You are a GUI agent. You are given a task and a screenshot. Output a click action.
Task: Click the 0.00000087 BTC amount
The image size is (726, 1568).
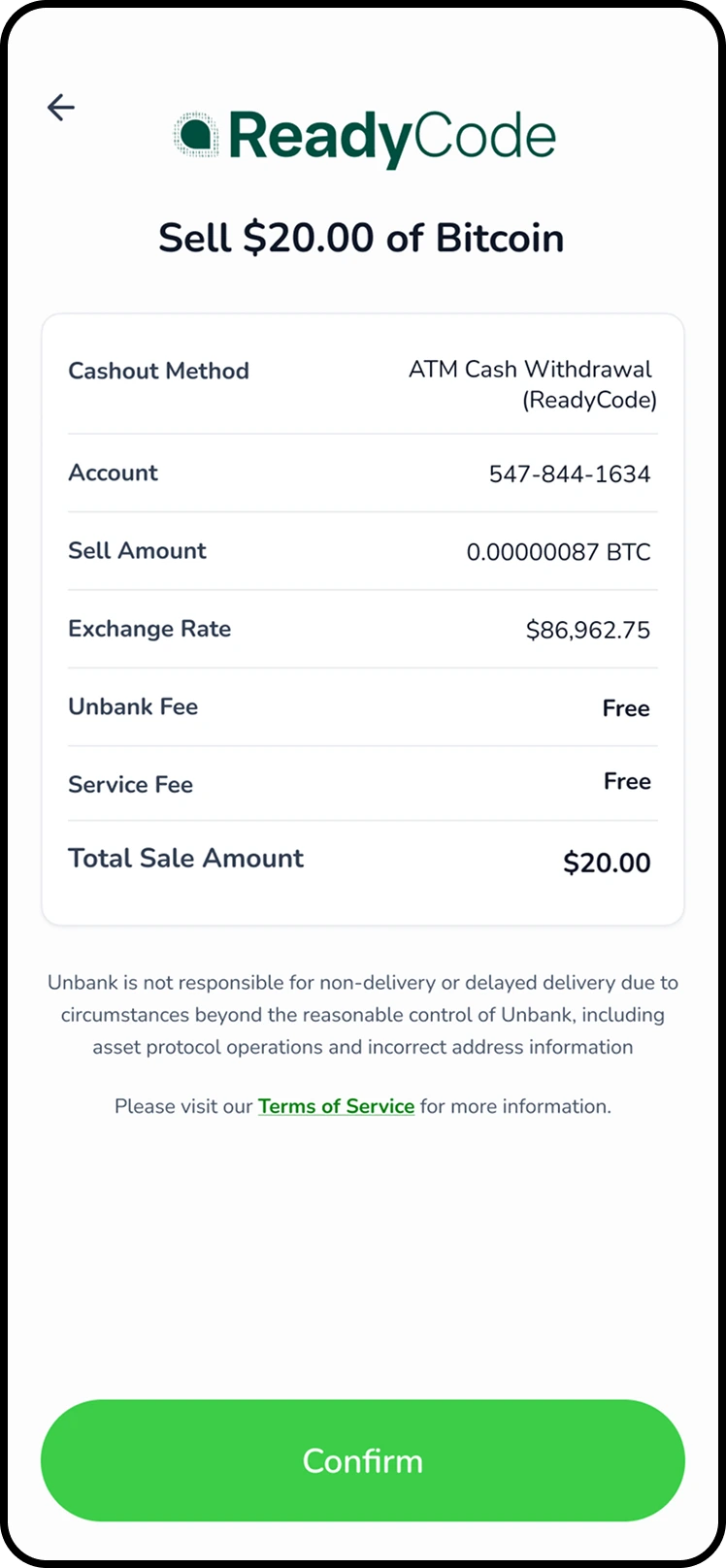[558, 552]
